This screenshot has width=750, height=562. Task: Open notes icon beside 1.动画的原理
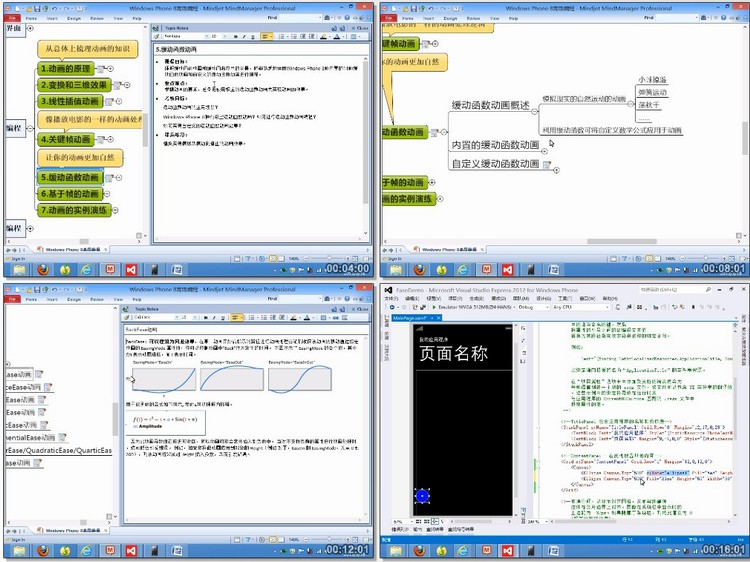100,69
